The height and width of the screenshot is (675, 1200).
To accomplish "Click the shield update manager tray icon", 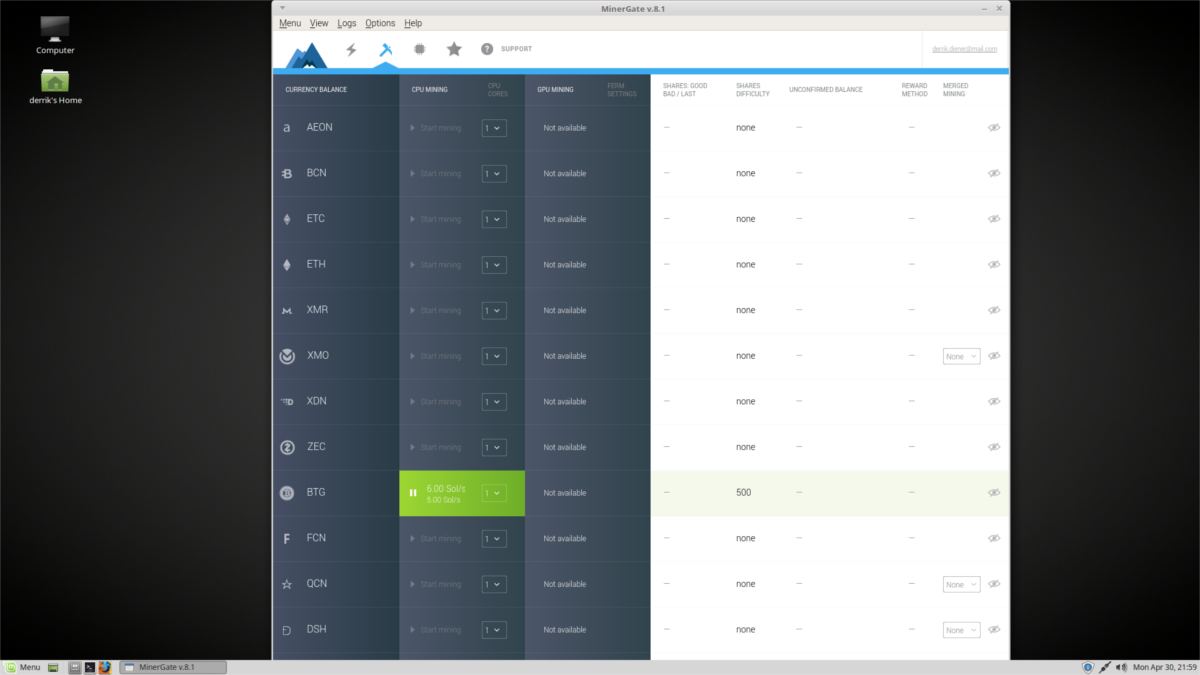I will point(1088,667).
